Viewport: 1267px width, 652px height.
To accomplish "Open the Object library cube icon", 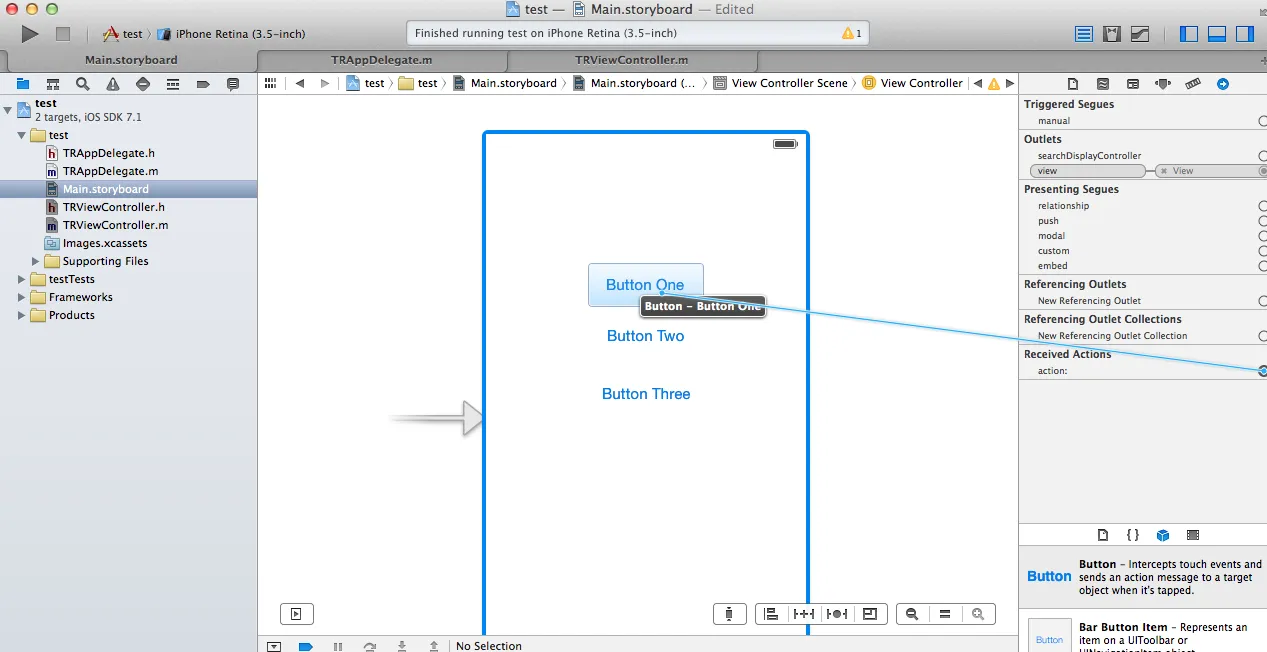I will coord(1163,535).
